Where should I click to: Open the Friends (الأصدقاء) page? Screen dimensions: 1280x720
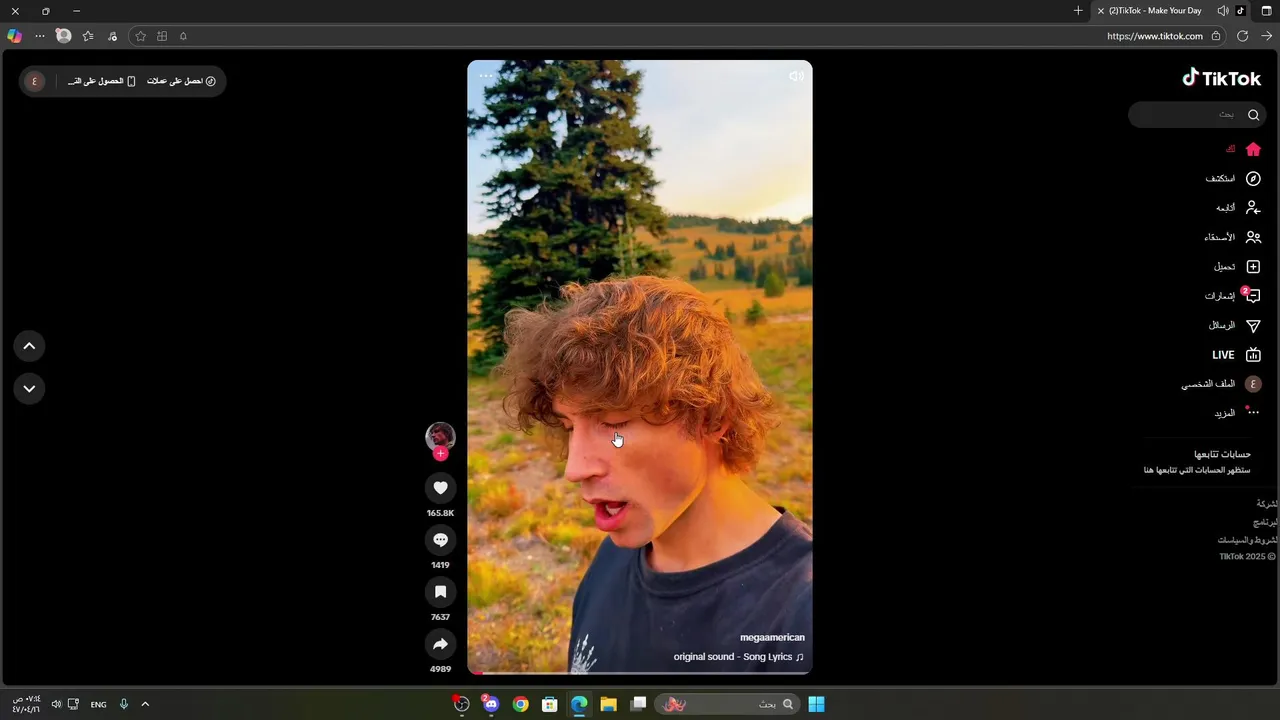(1233, 238)
